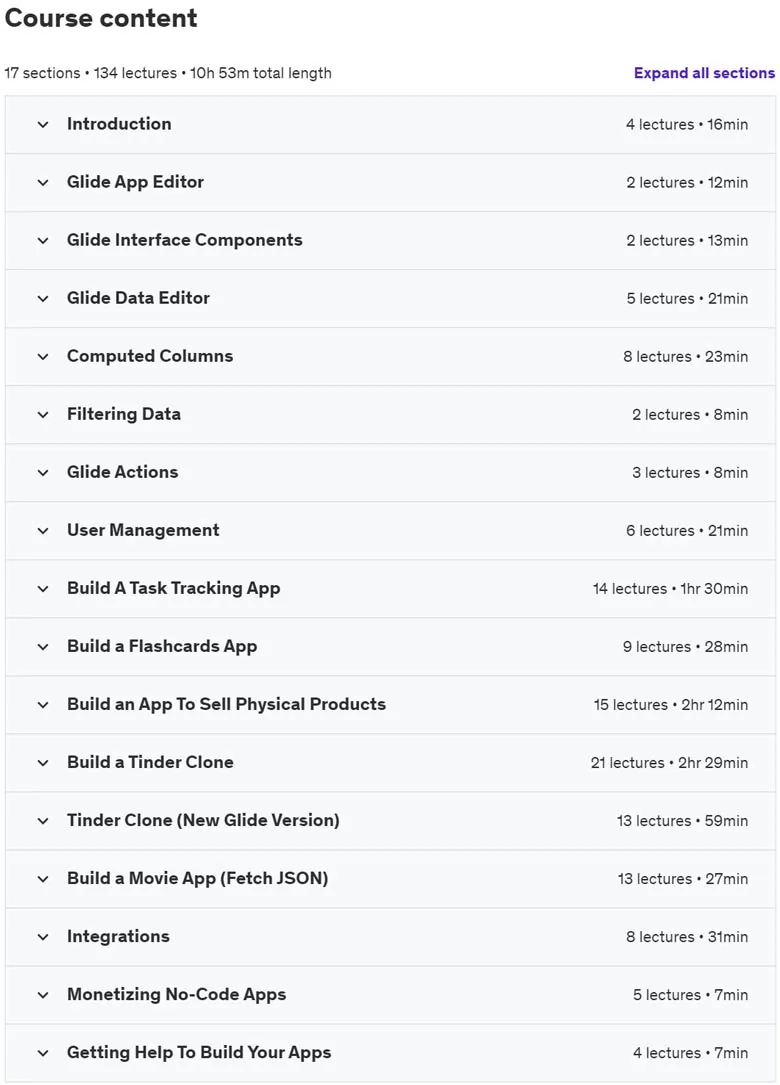Click the Computed Columns title

(x=150, y=356)
